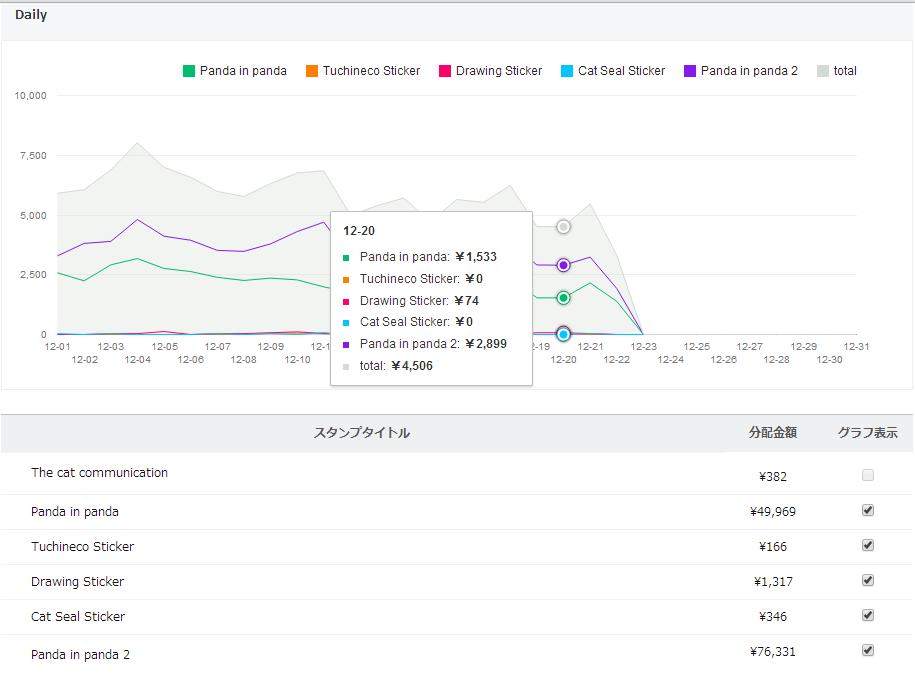Uncheck graph display for Panda in panda
This screenshot has height=675, width=915.
[868, 510]
